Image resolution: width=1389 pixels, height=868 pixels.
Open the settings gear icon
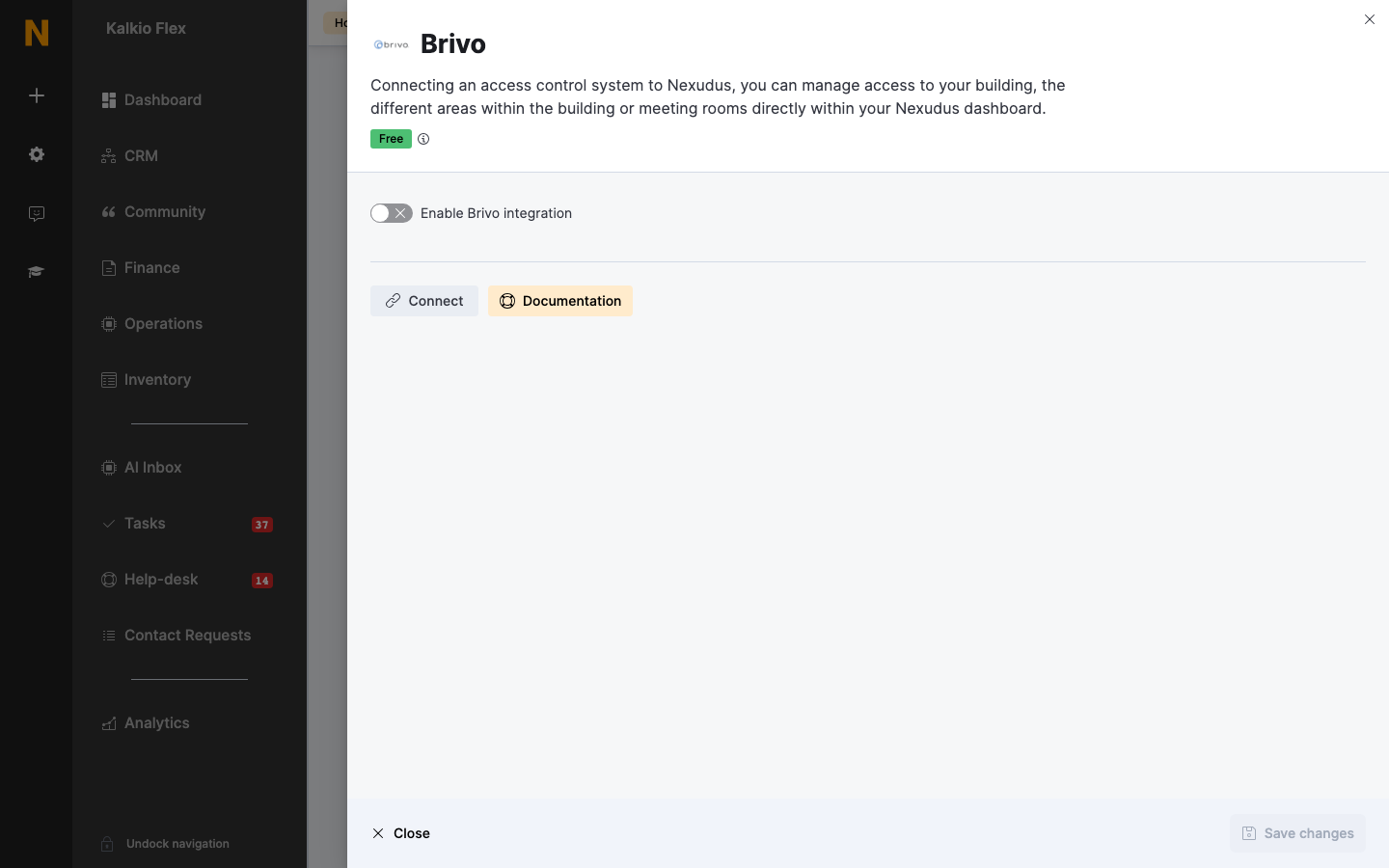click(37, 154)
